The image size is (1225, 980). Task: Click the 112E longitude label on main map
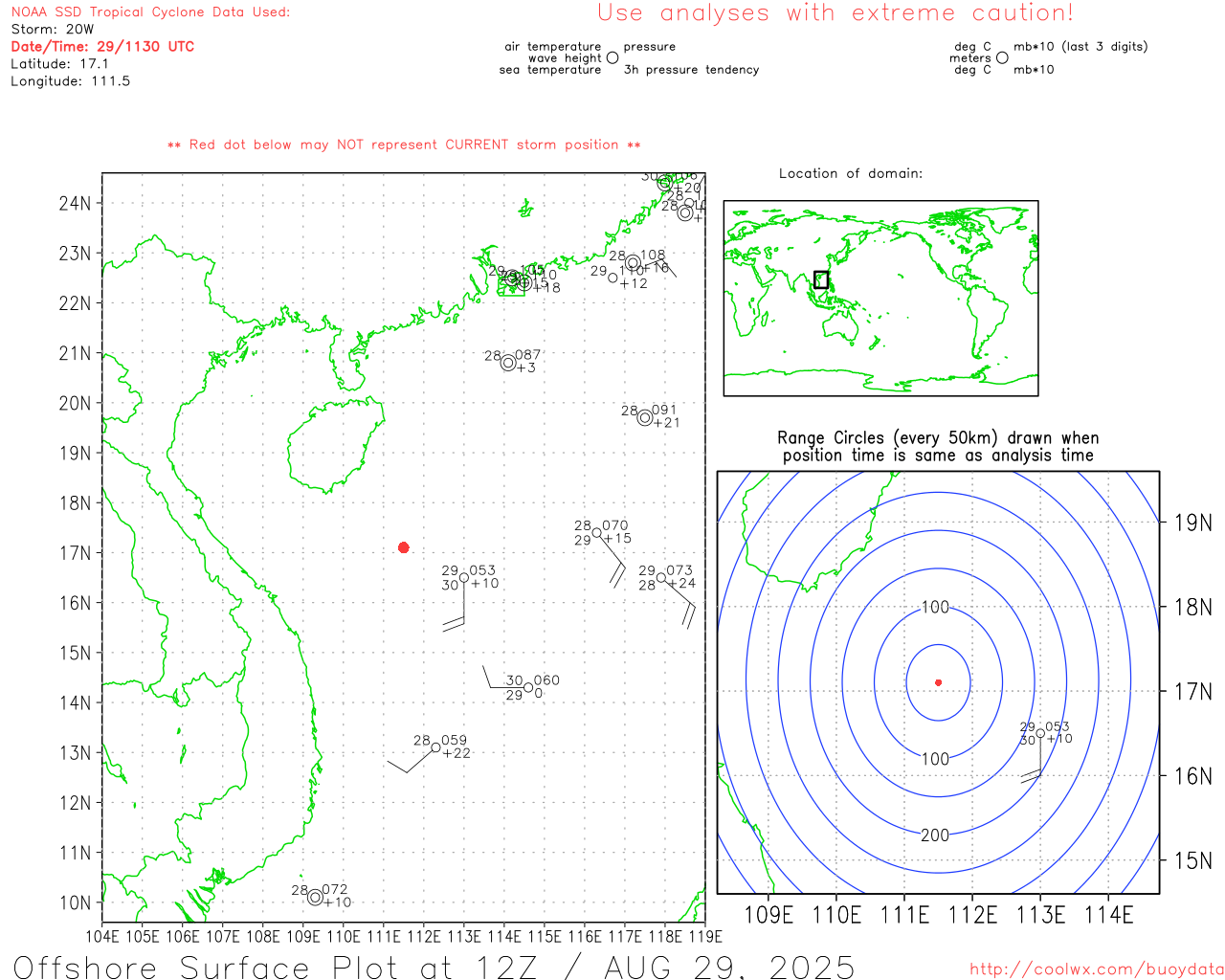tap(424, 936)
